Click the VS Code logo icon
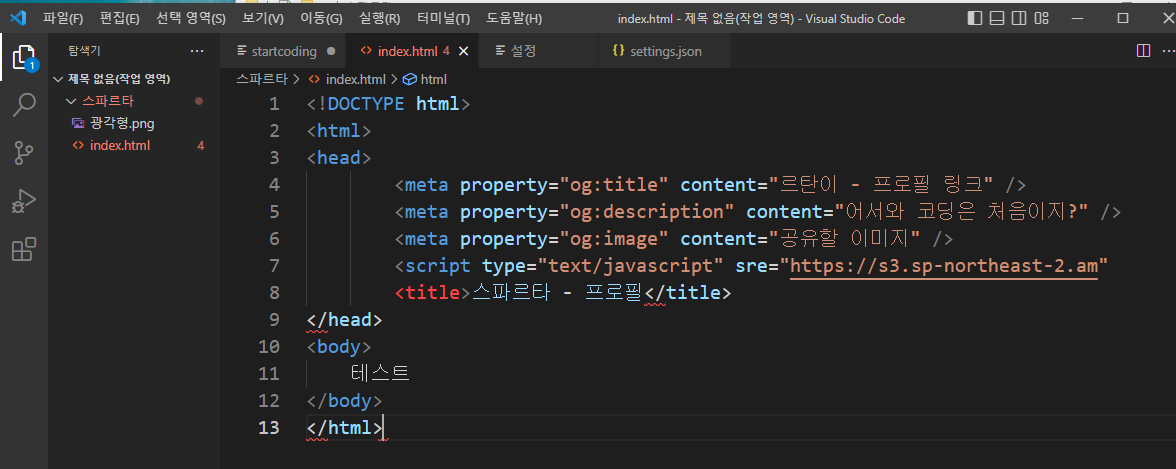The height and width of the screenshot is (469, 1176). (17, 17)
